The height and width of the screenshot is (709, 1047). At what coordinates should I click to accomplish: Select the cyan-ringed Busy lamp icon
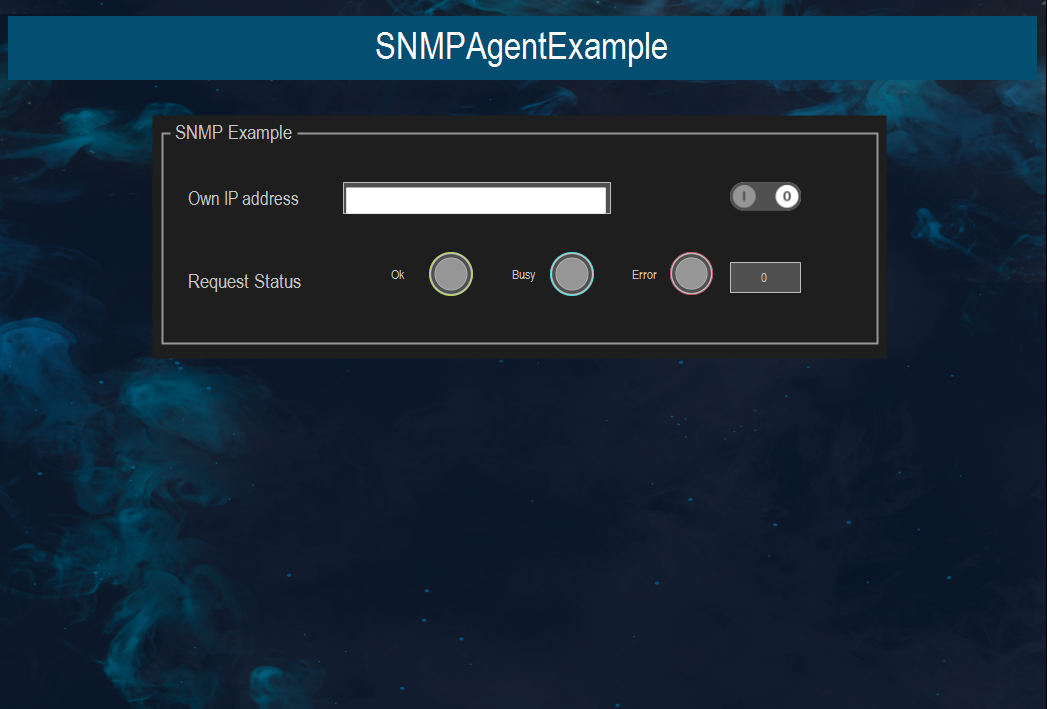tap(571, 273)
